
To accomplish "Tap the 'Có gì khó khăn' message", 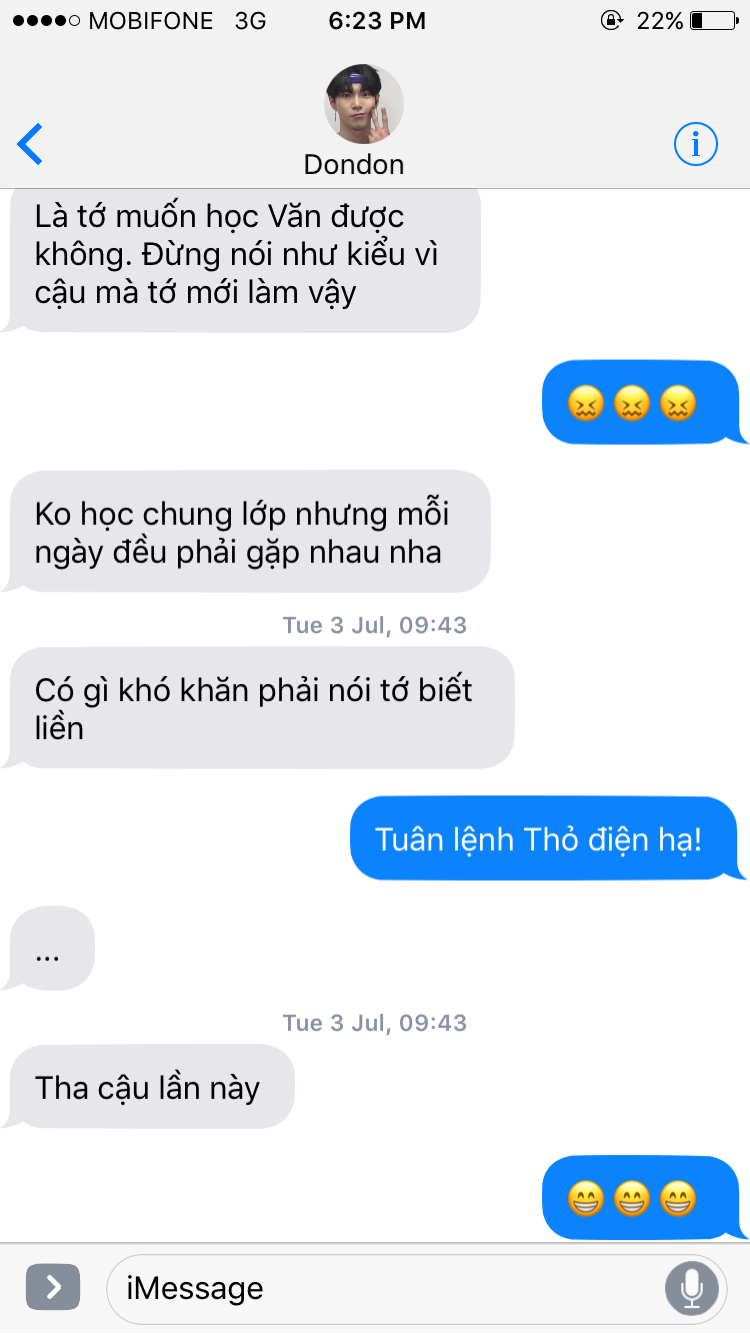I will point(259,708).
